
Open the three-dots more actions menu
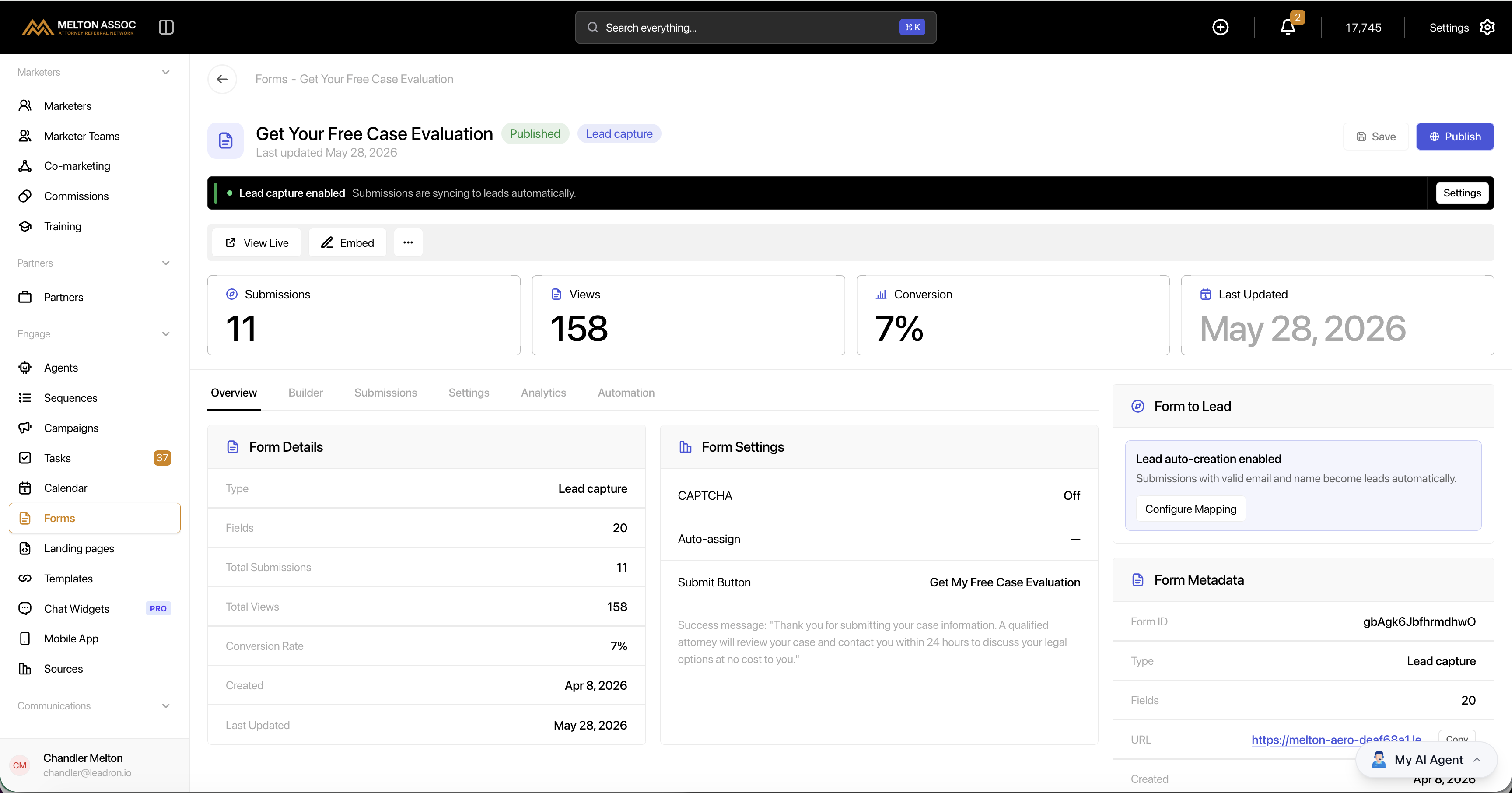(x=408, y=242)
